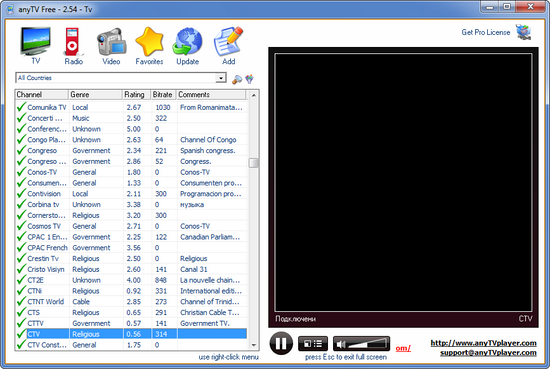Viewport: 550px width, 369px height.
Task: Click the Get Pro License link
Action: tap(486, 32)
